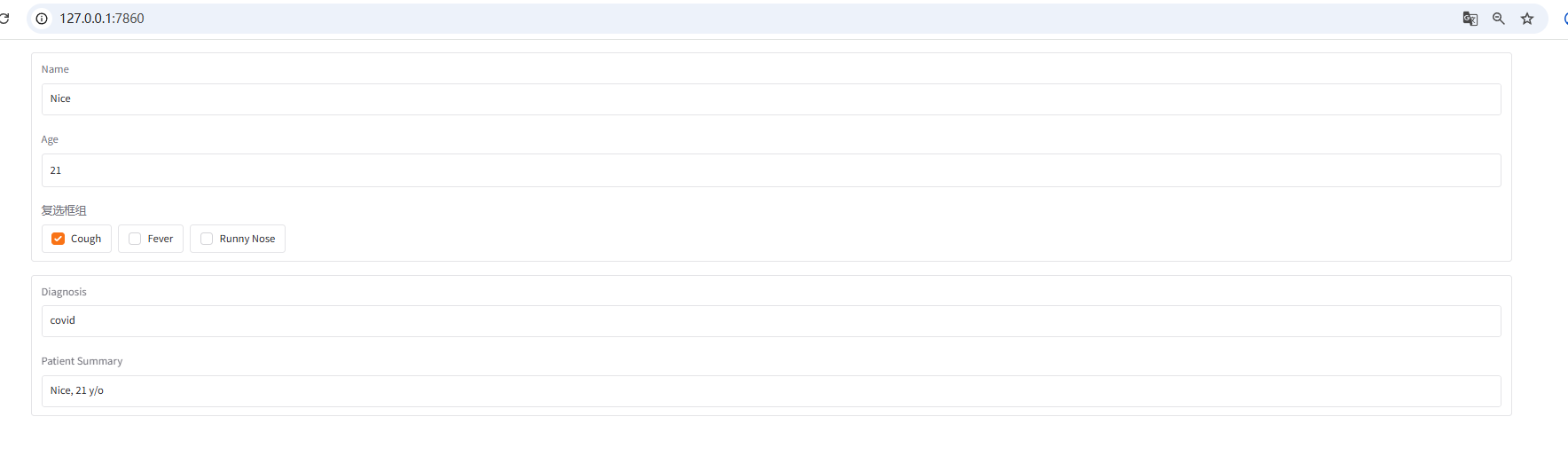Screen dimensions: 1568x464
Task: Click the Patient Summary output box
Action: (770, 391)
